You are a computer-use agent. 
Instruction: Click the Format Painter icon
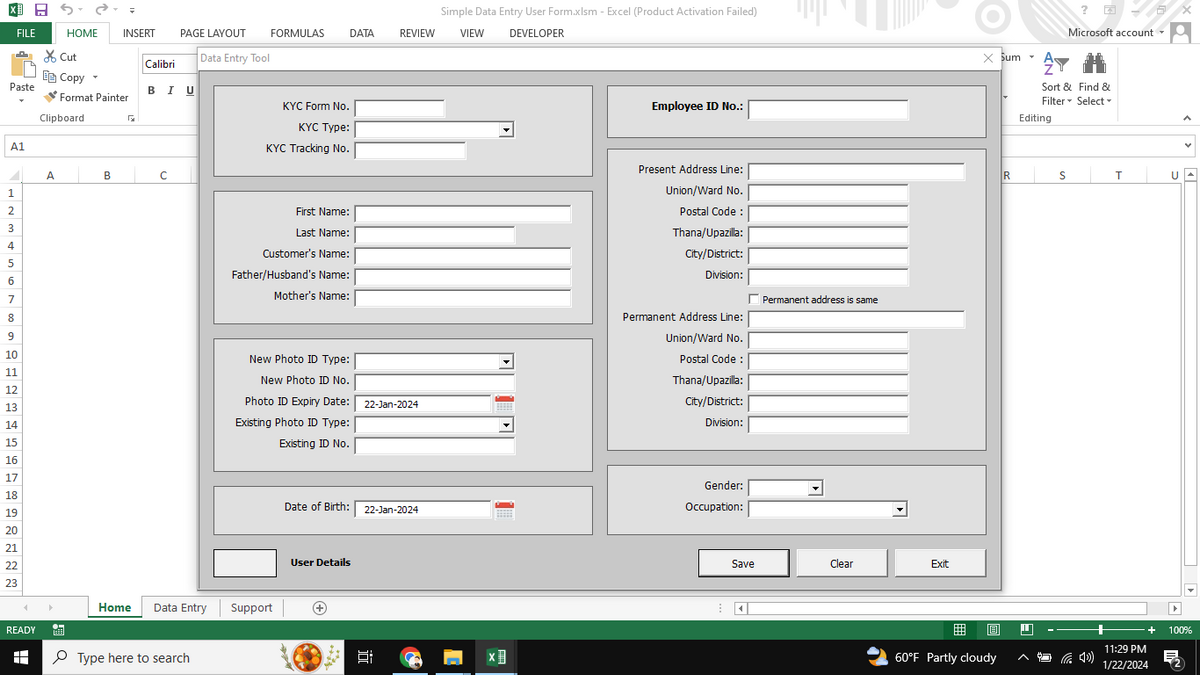pyautogui.click(x=50, y=97)
